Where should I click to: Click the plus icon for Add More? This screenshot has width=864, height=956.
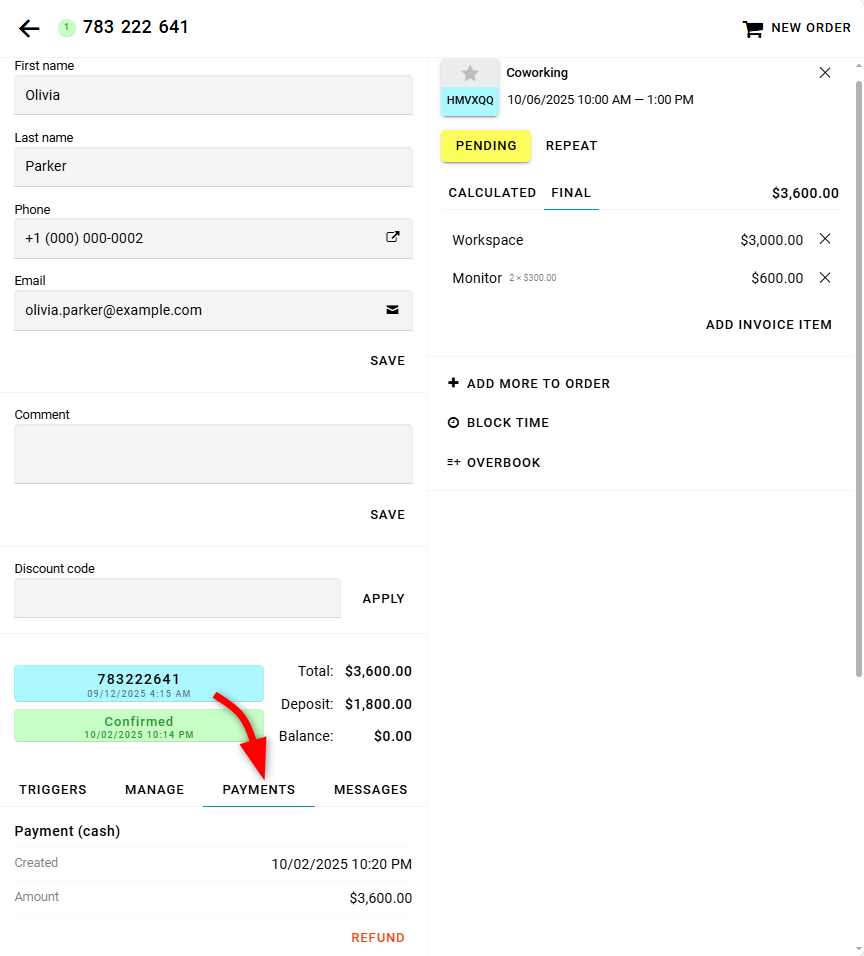click(454, 383)
